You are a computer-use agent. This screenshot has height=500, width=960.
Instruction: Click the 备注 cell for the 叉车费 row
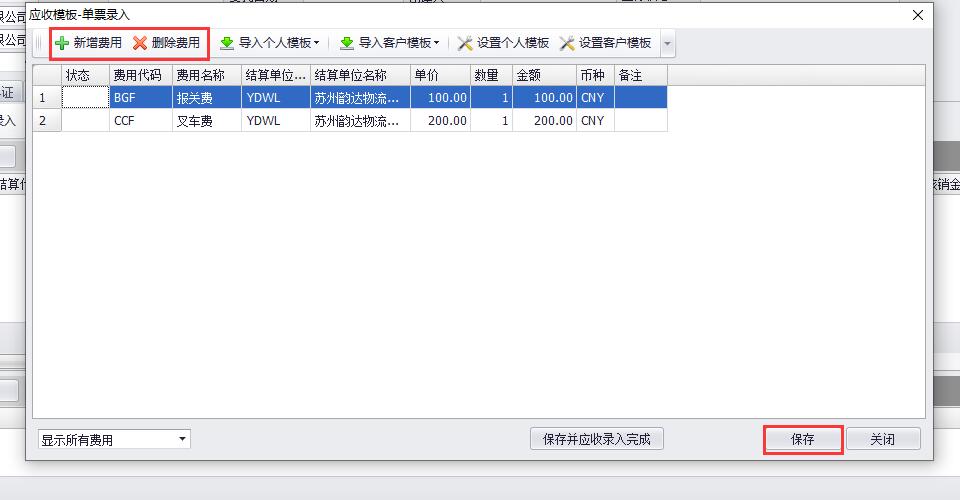click(640, 121)
